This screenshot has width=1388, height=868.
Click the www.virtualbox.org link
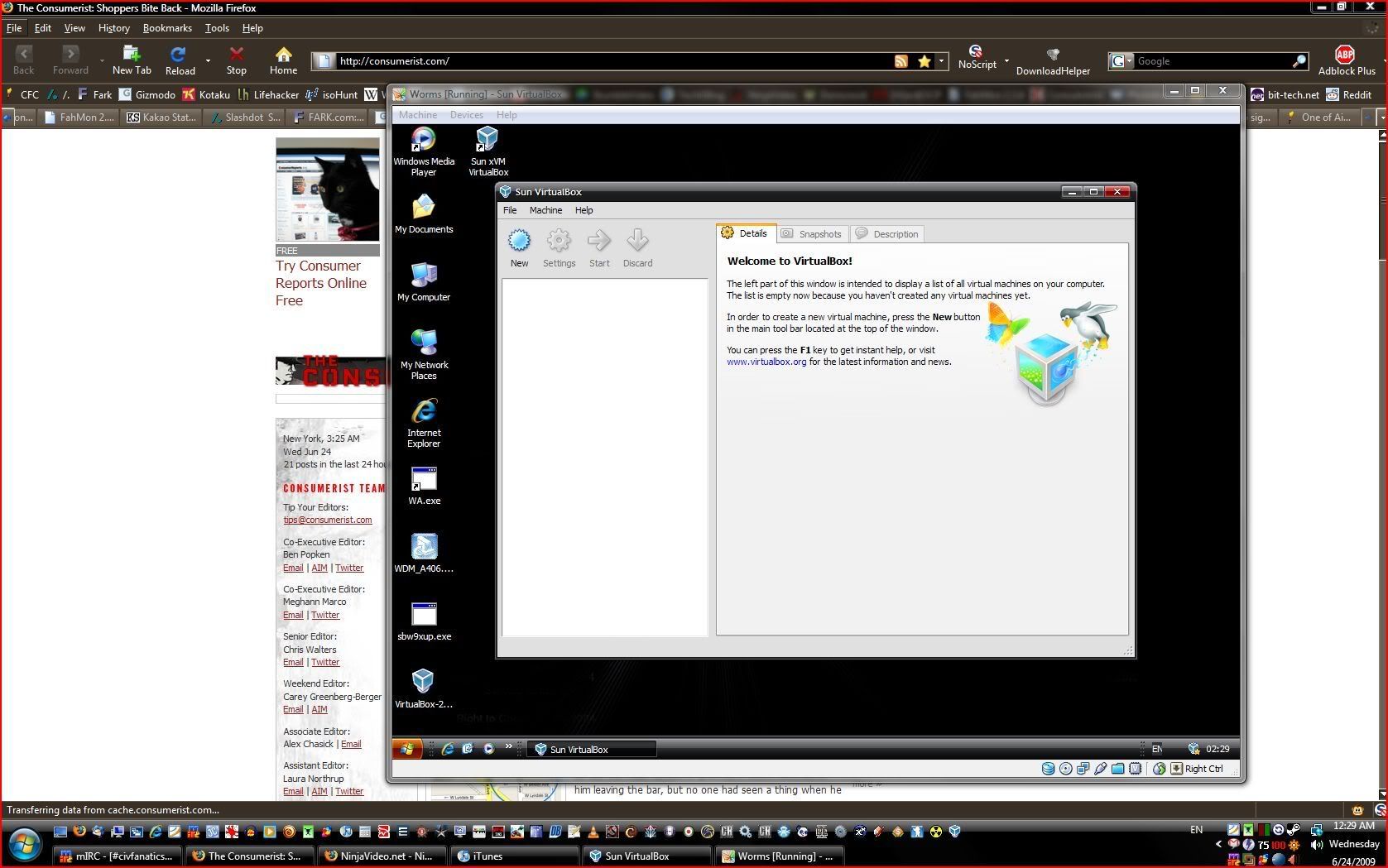766,362
